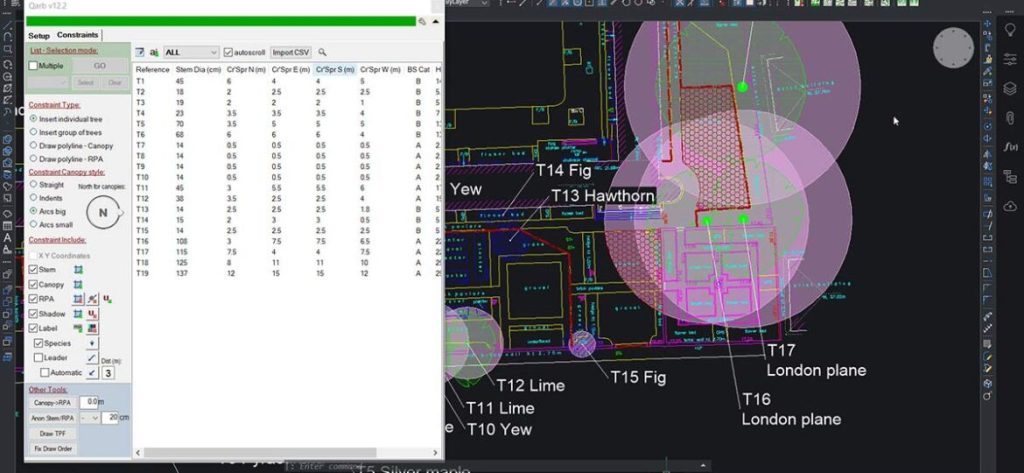
Task: Click the Automatic leader arrow icon
Action: tap(92, 373)
